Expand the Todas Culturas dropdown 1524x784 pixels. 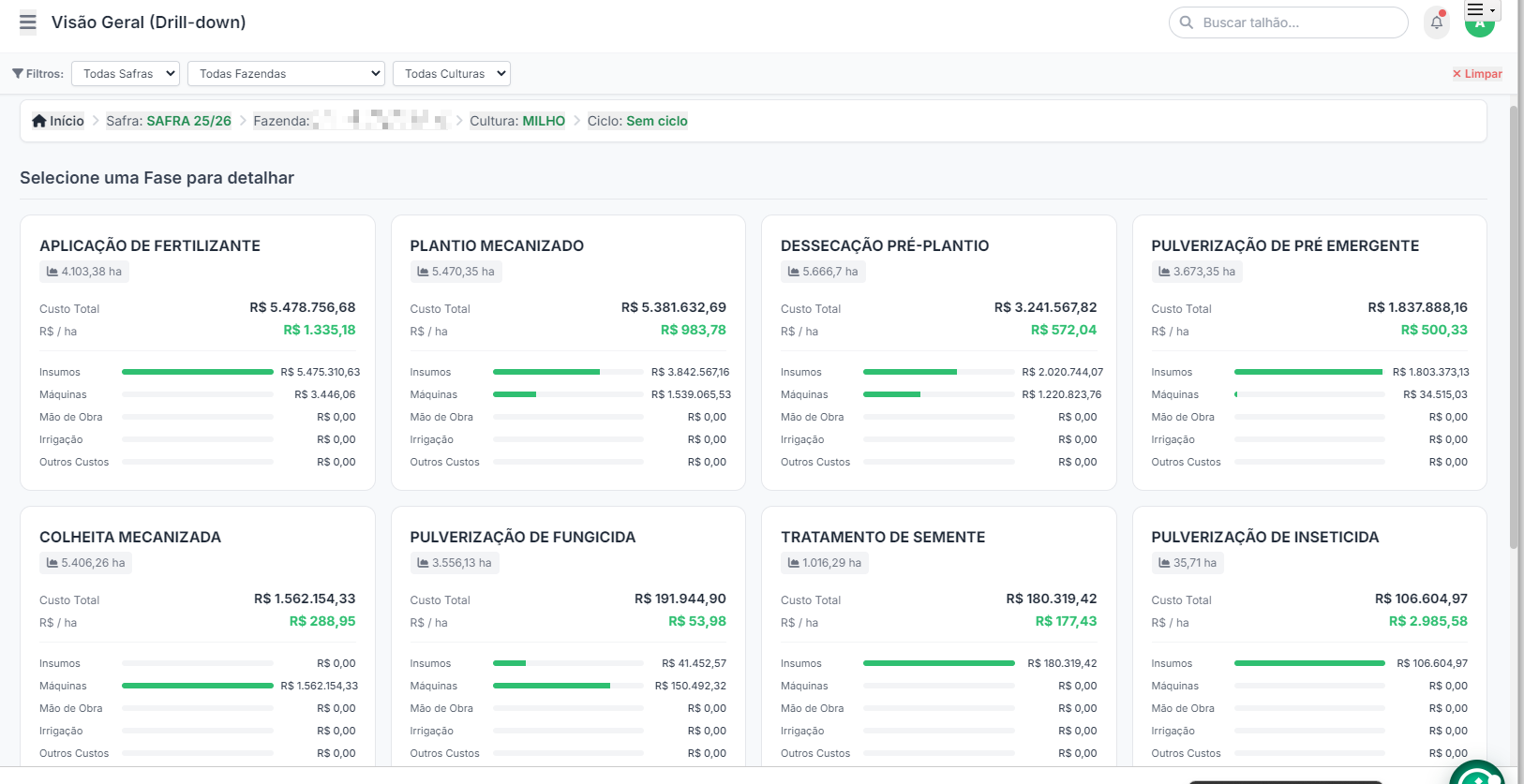point(452,73)
